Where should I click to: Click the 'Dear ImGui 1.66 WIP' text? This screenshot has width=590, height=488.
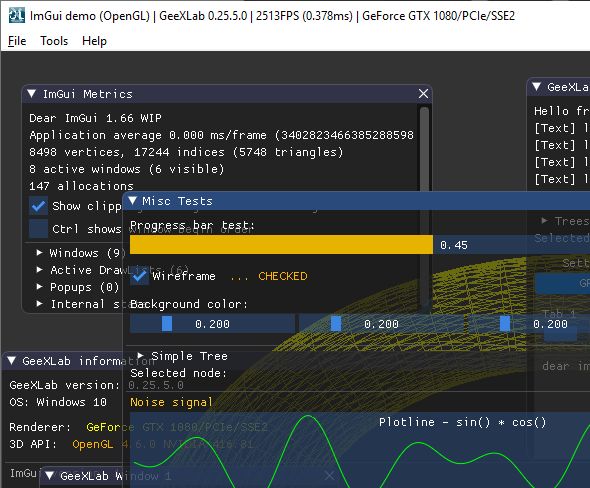click(95, 118)
